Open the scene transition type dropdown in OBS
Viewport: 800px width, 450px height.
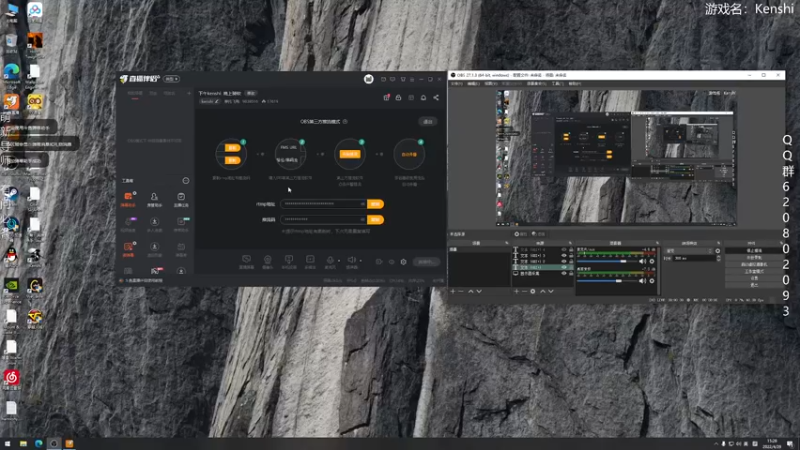688,251
